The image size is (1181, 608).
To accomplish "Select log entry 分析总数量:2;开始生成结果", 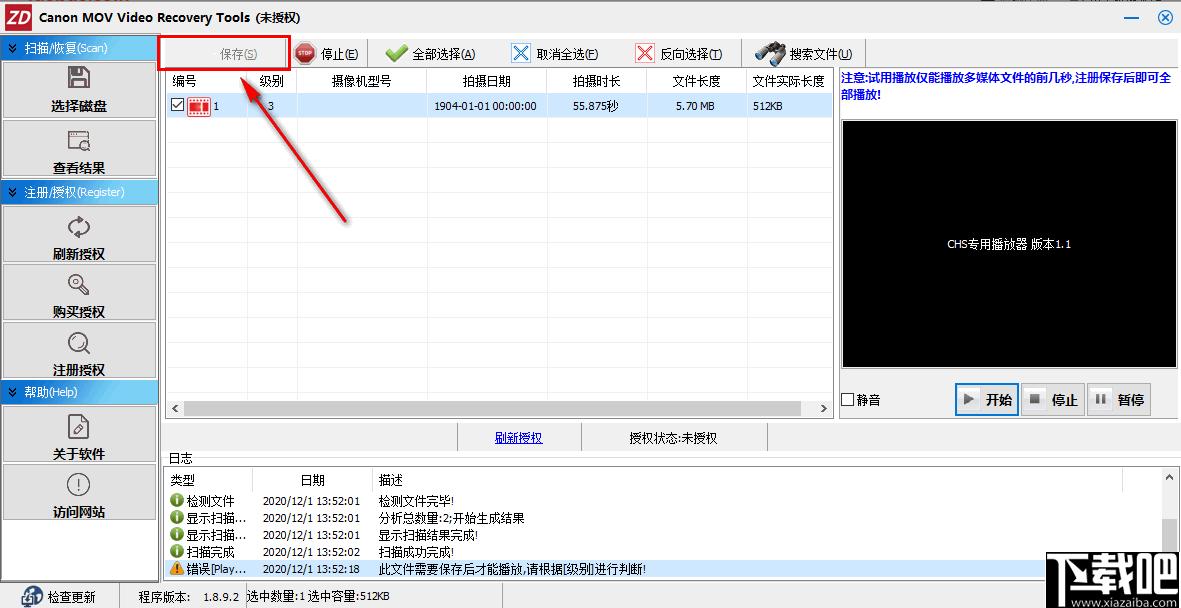I will 451,518.
